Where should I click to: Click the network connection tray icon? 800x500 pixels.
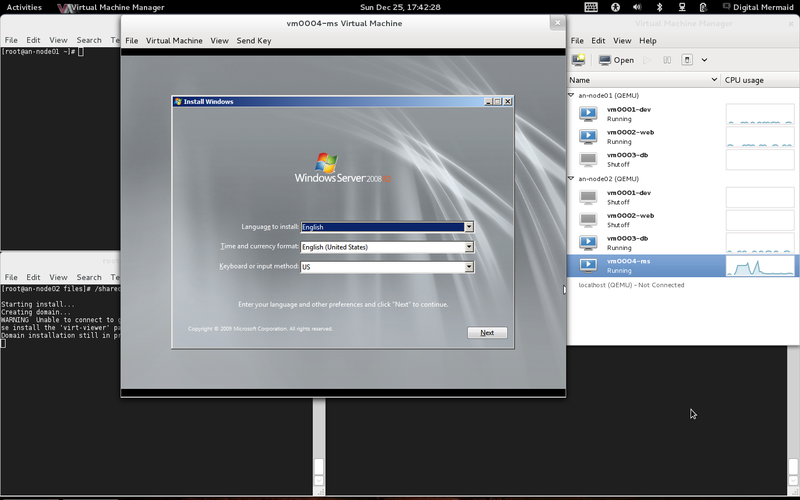tap(682, 7)
